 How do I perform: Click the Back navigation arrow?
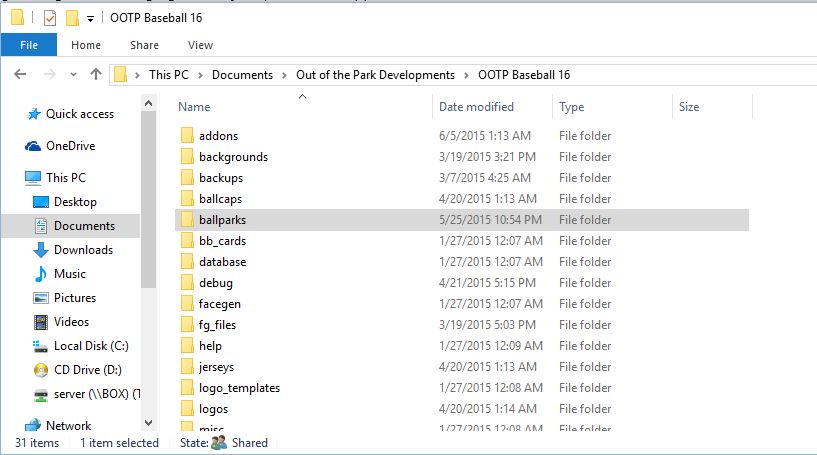click(22, 75)
